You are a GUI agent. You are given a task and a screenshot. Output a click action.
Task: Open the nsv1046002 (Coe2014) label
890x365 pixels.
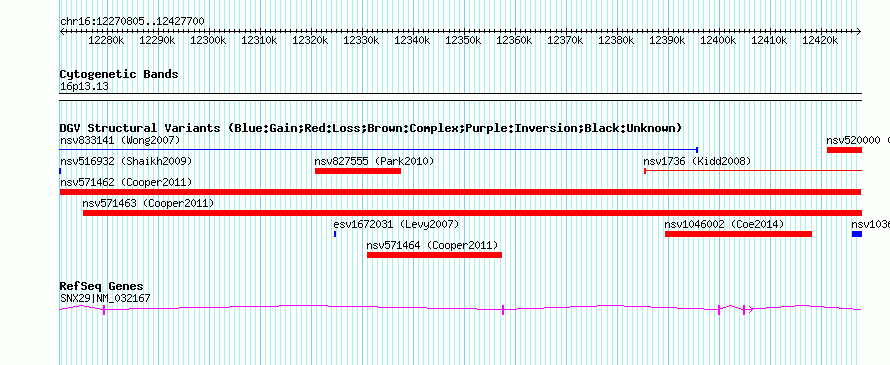pos(724,224)
